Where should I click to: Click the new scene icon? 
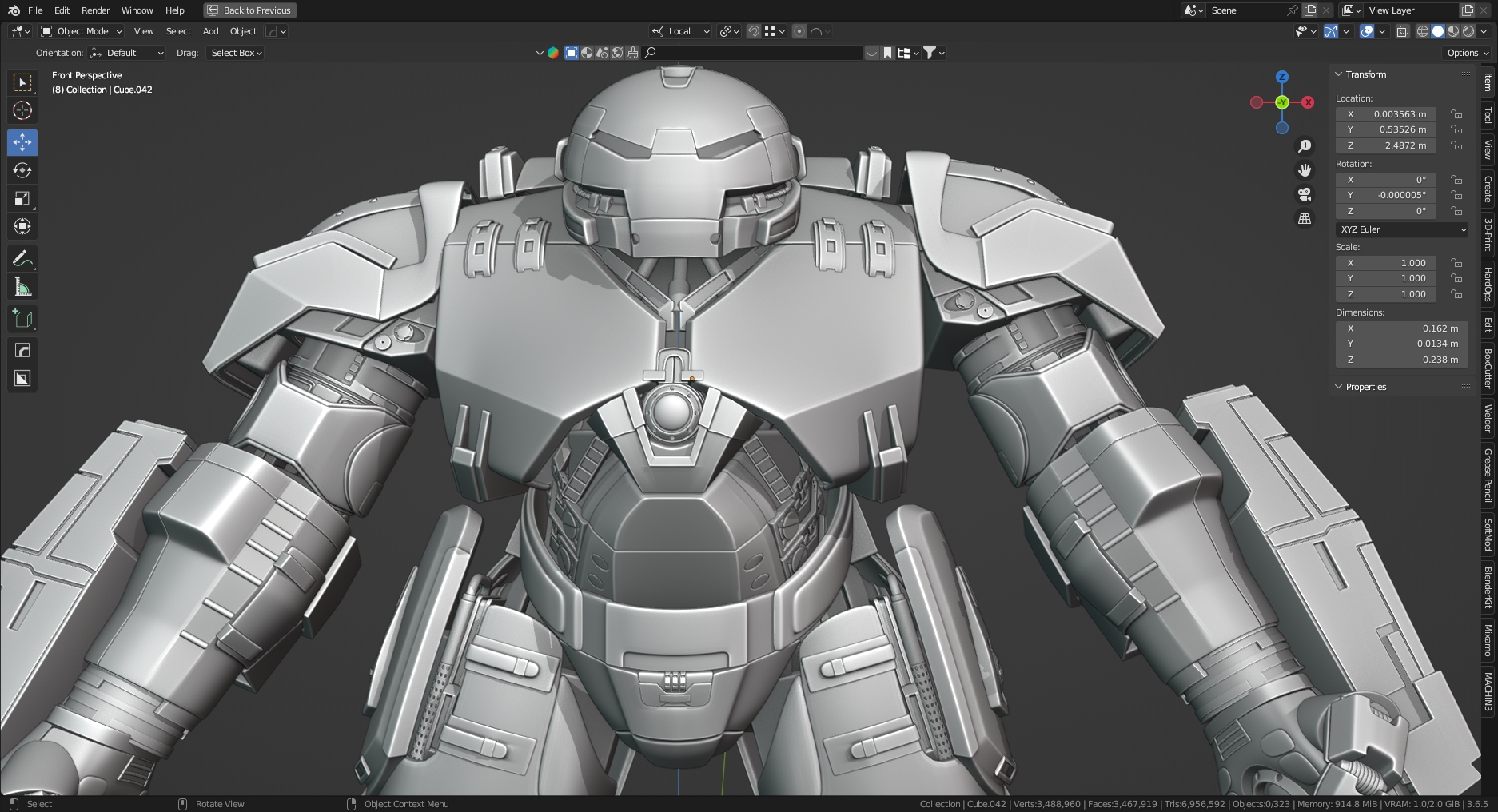pos(1310,10)
